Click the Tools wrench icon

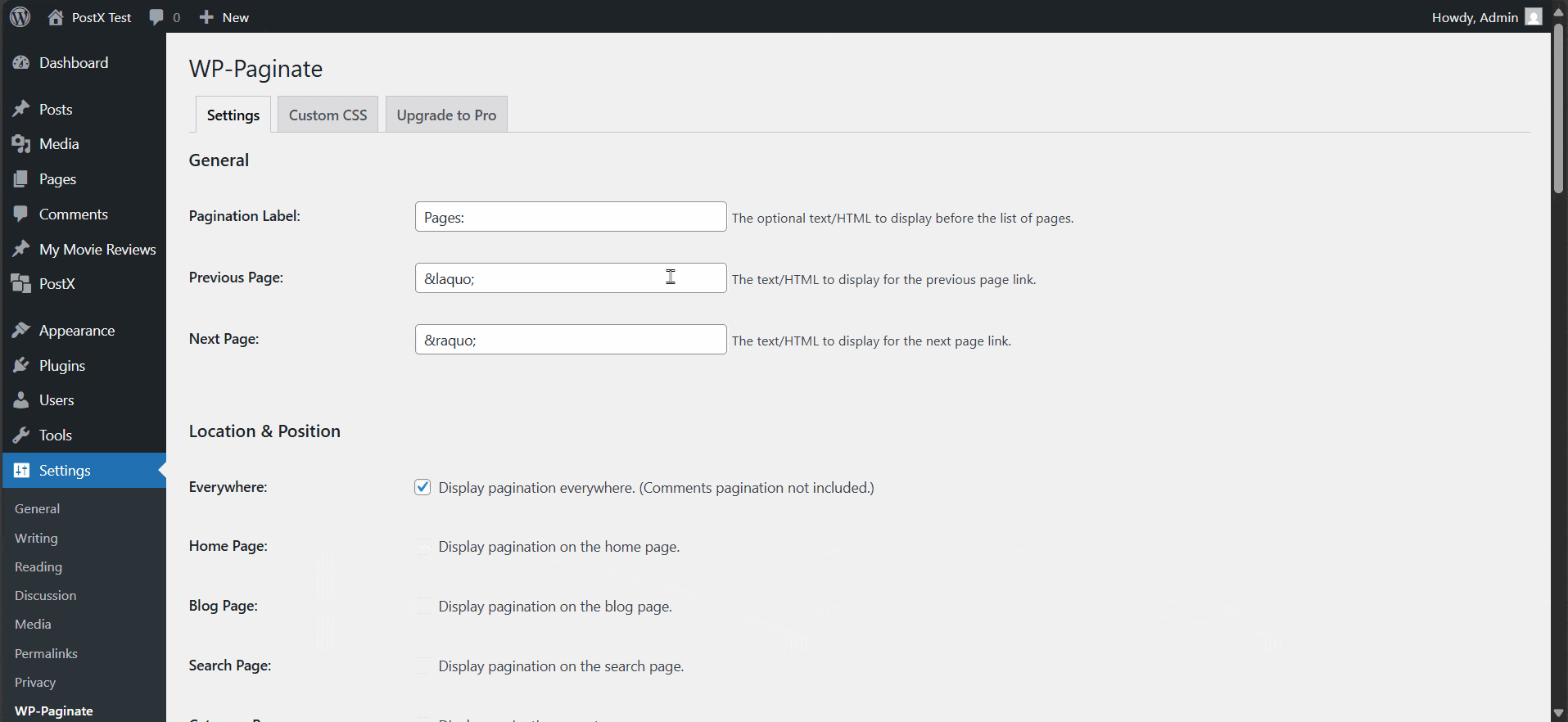21,435
